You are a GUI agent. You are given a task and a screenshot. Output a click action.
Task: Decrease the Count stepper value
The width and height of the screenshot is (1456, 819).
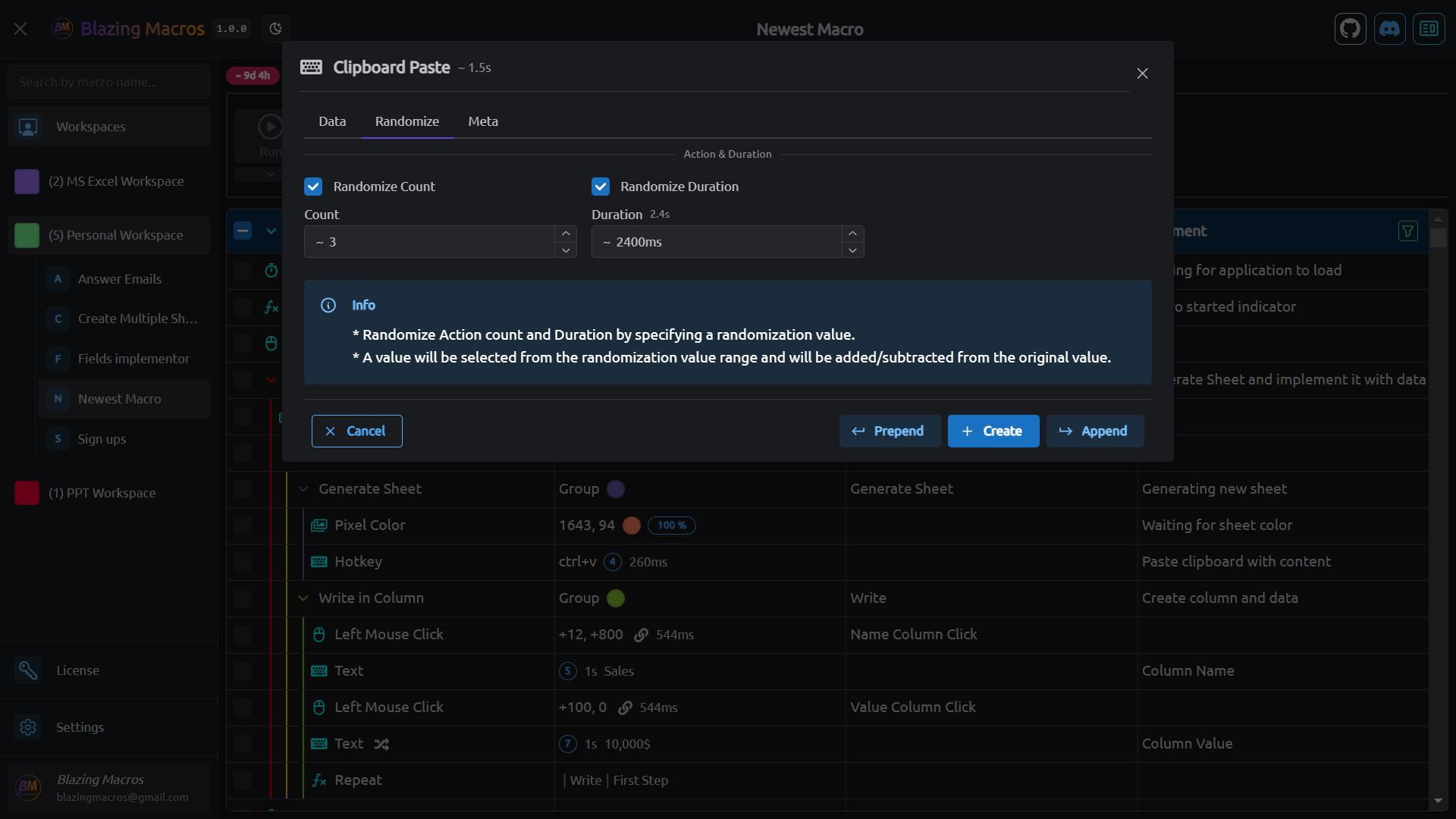click(566, 250)
